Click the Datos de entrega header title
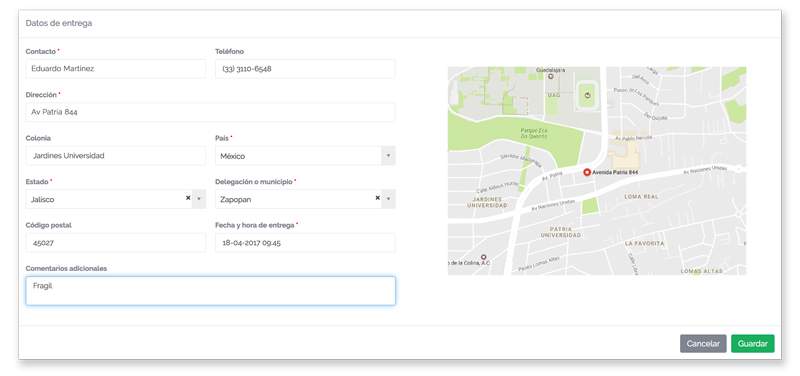800x376 pixels. point(59,23)
